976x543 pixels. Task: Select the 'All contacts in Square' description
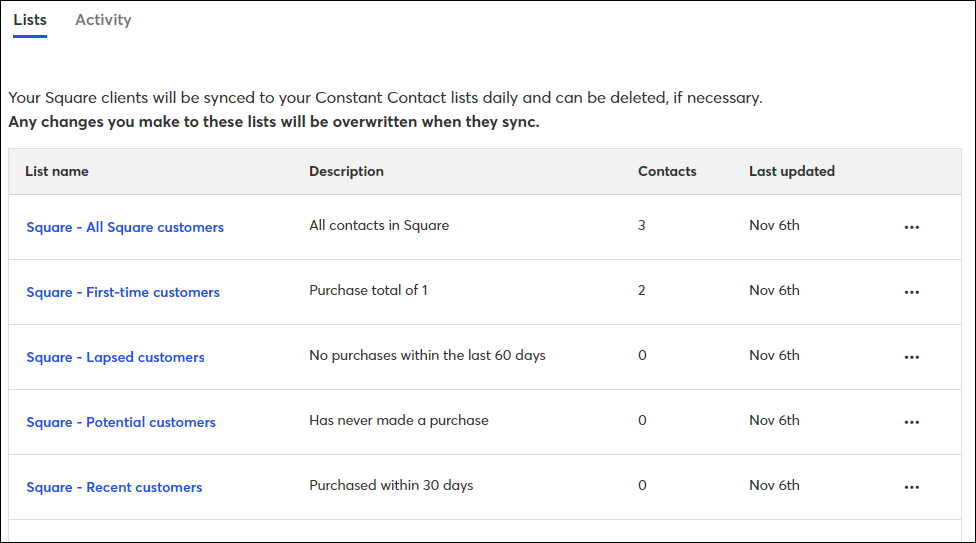click(379, 225)
